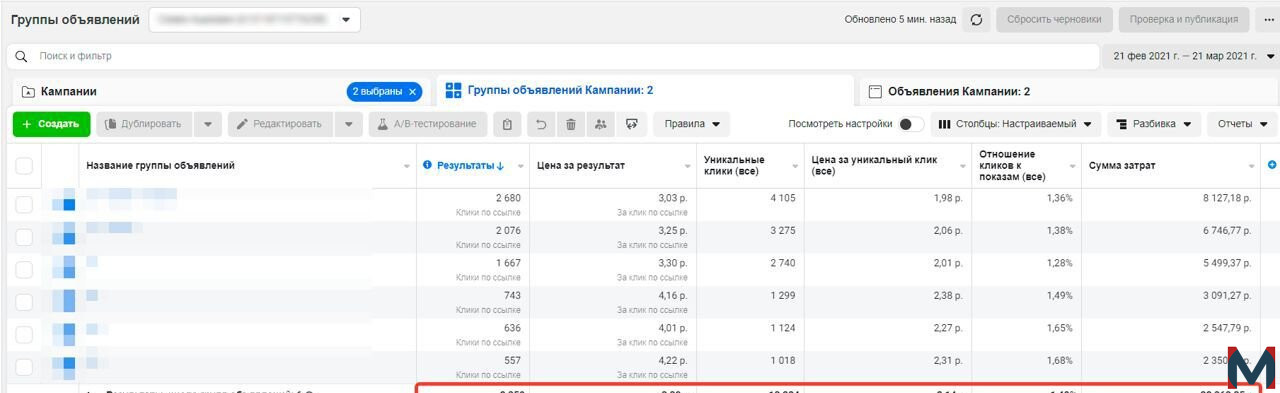Check the box for row with 557 results
The height and width of the screenshot is (393, 1280).
24,367
